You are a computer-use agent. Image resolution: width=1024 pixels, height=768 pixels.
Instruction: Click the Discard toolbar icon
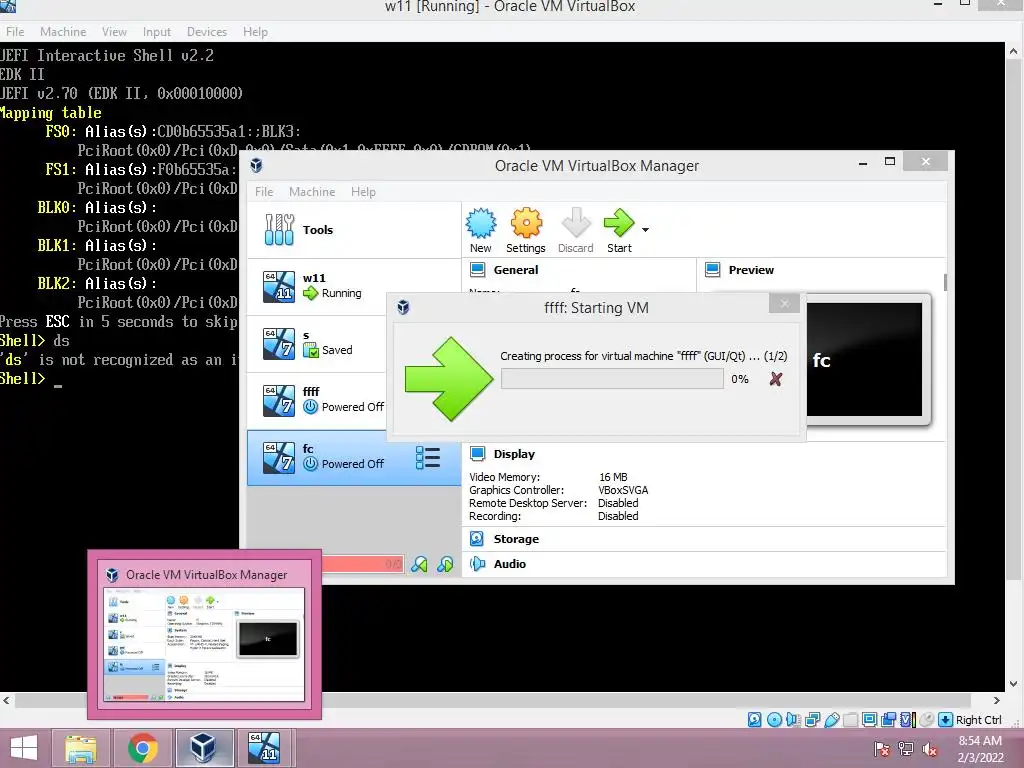[x=575, y=231]
